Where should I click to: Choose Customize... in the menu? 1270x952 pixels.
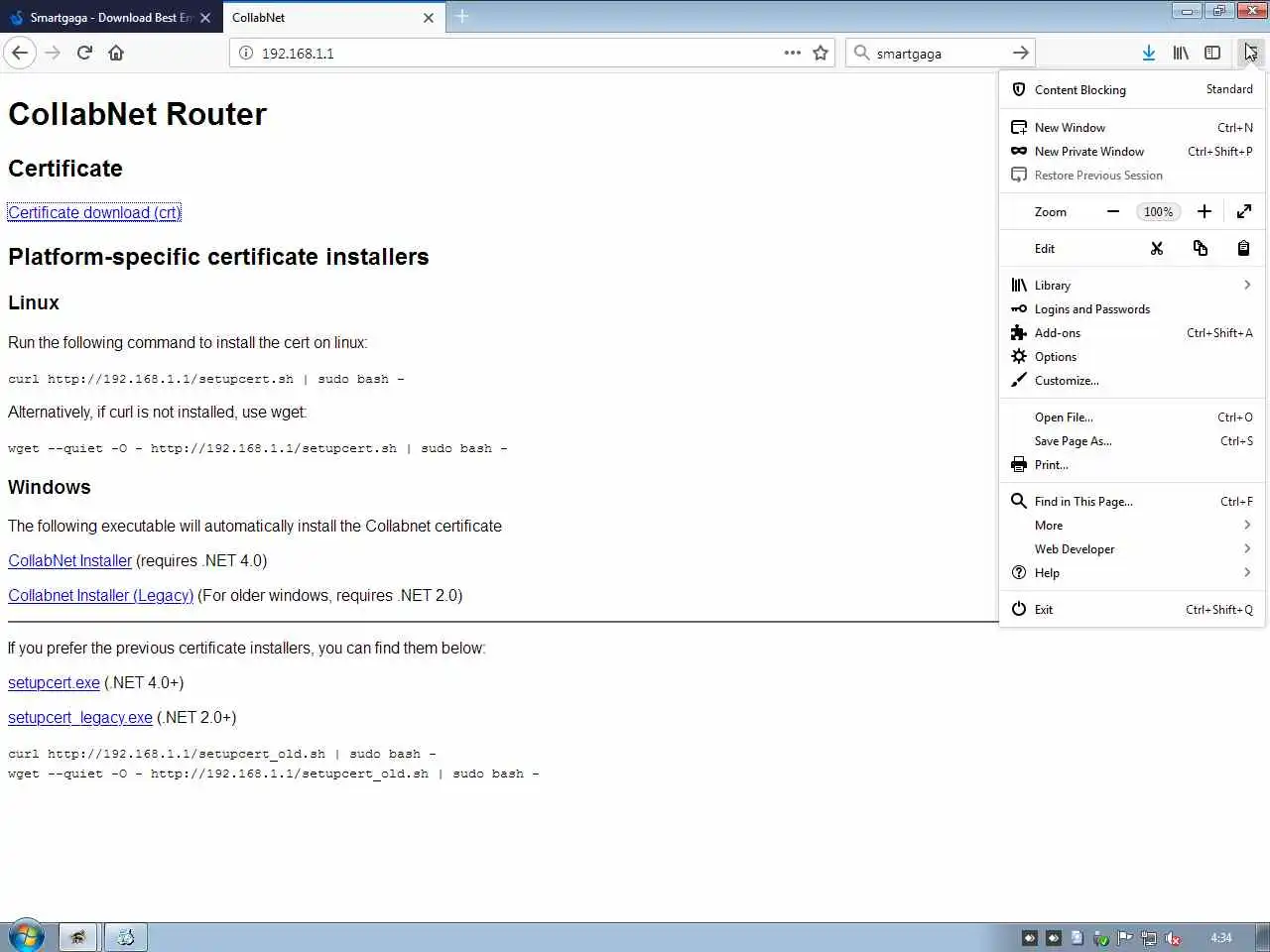(x=1132, y=381)
